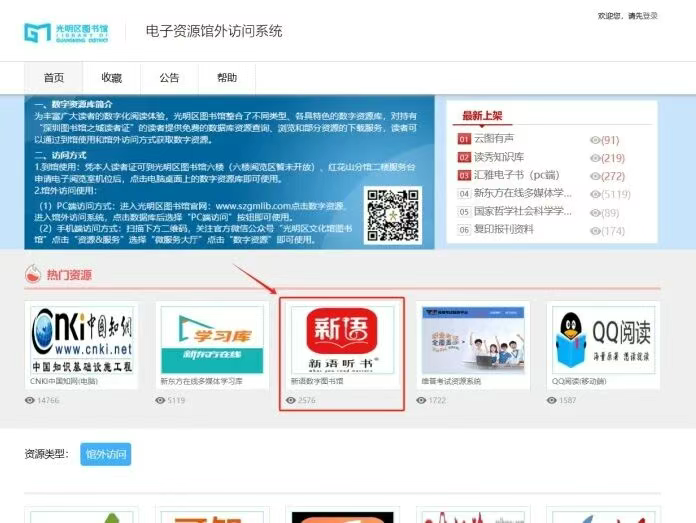This screenshot has height=523, width=696.
Task: Open 新东方在线多媒体学 list entry
Action: [522, 194]
